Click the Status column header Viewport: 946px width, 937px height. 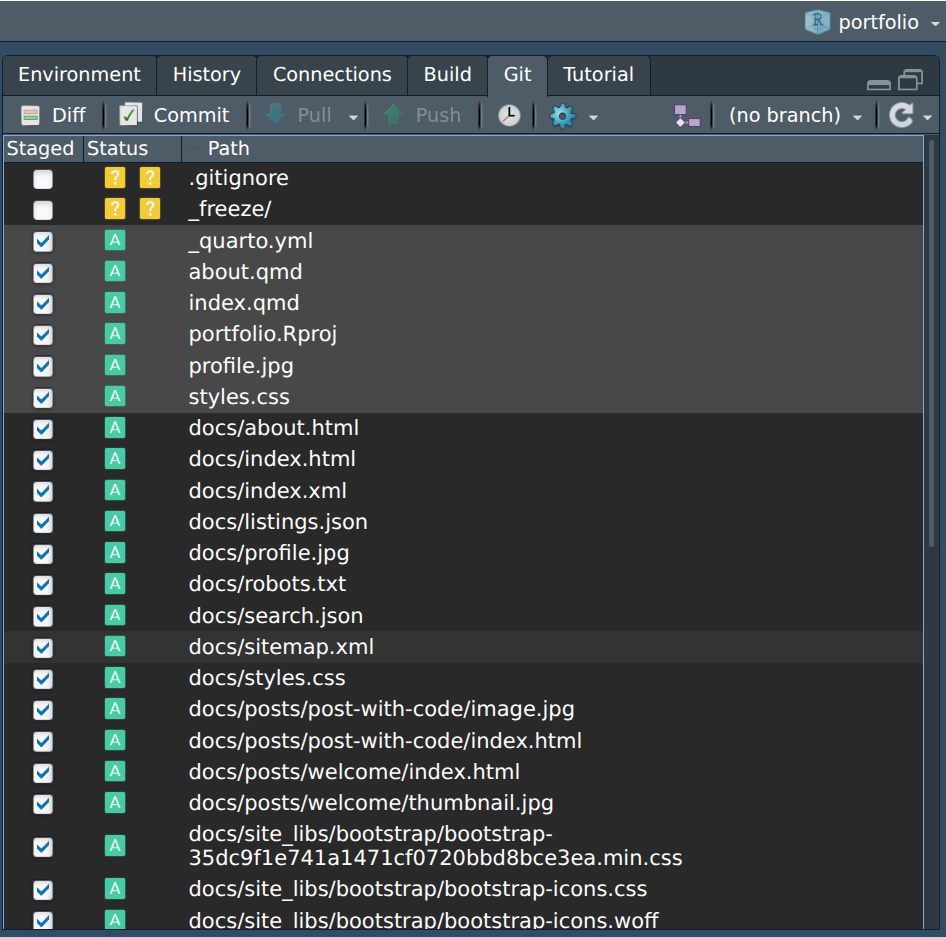pyautogui.click(x=116, y=148)
